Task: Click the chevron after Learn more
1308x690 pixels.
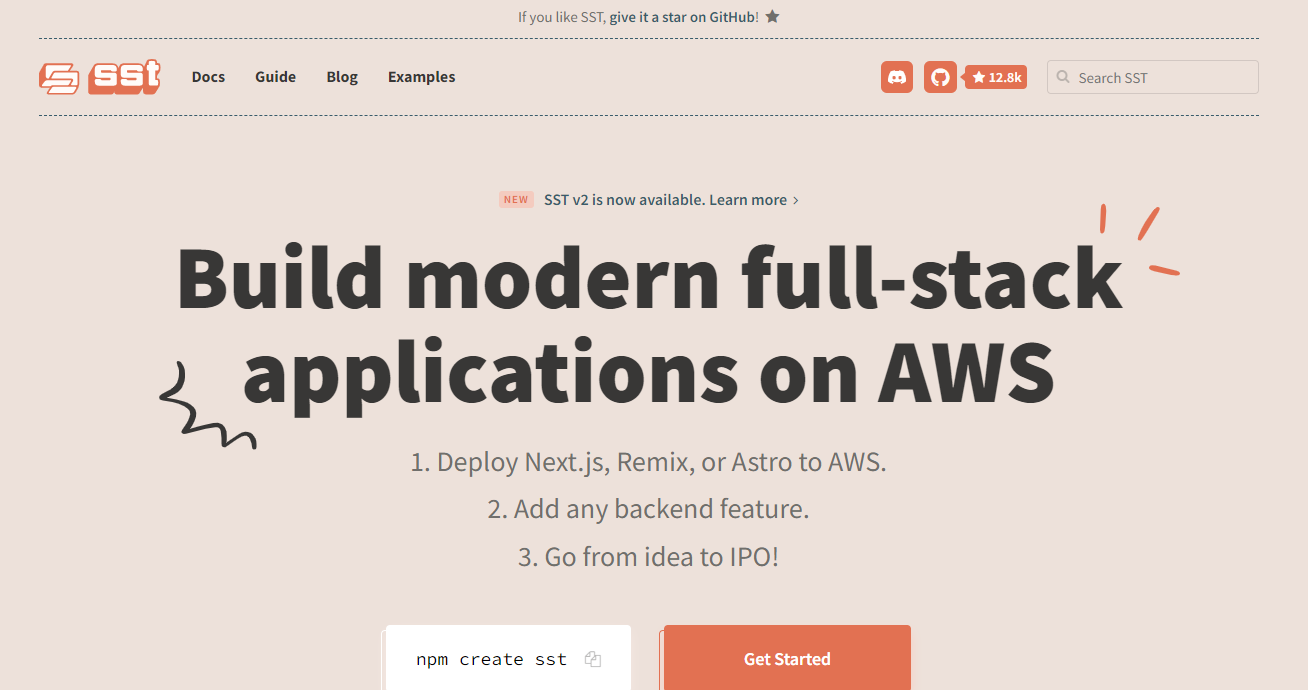Action: [796, 200]
